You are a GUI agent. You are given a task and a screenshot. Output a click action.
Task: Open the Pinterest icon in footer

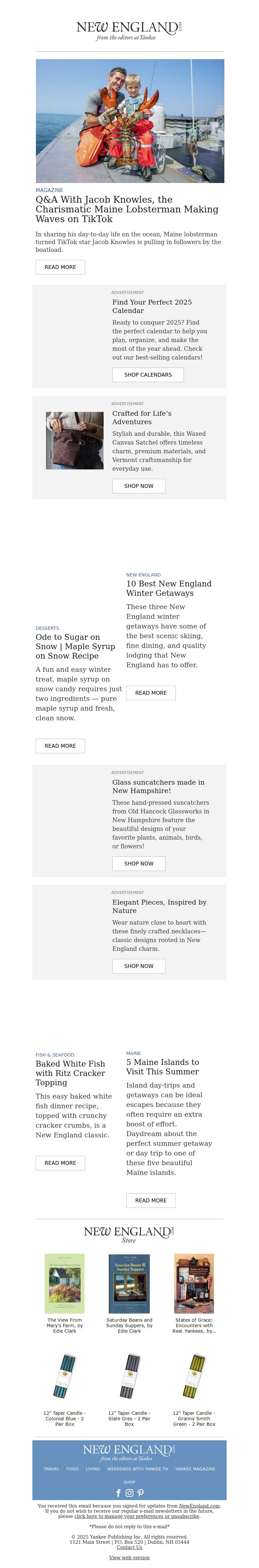[140, 1493]
